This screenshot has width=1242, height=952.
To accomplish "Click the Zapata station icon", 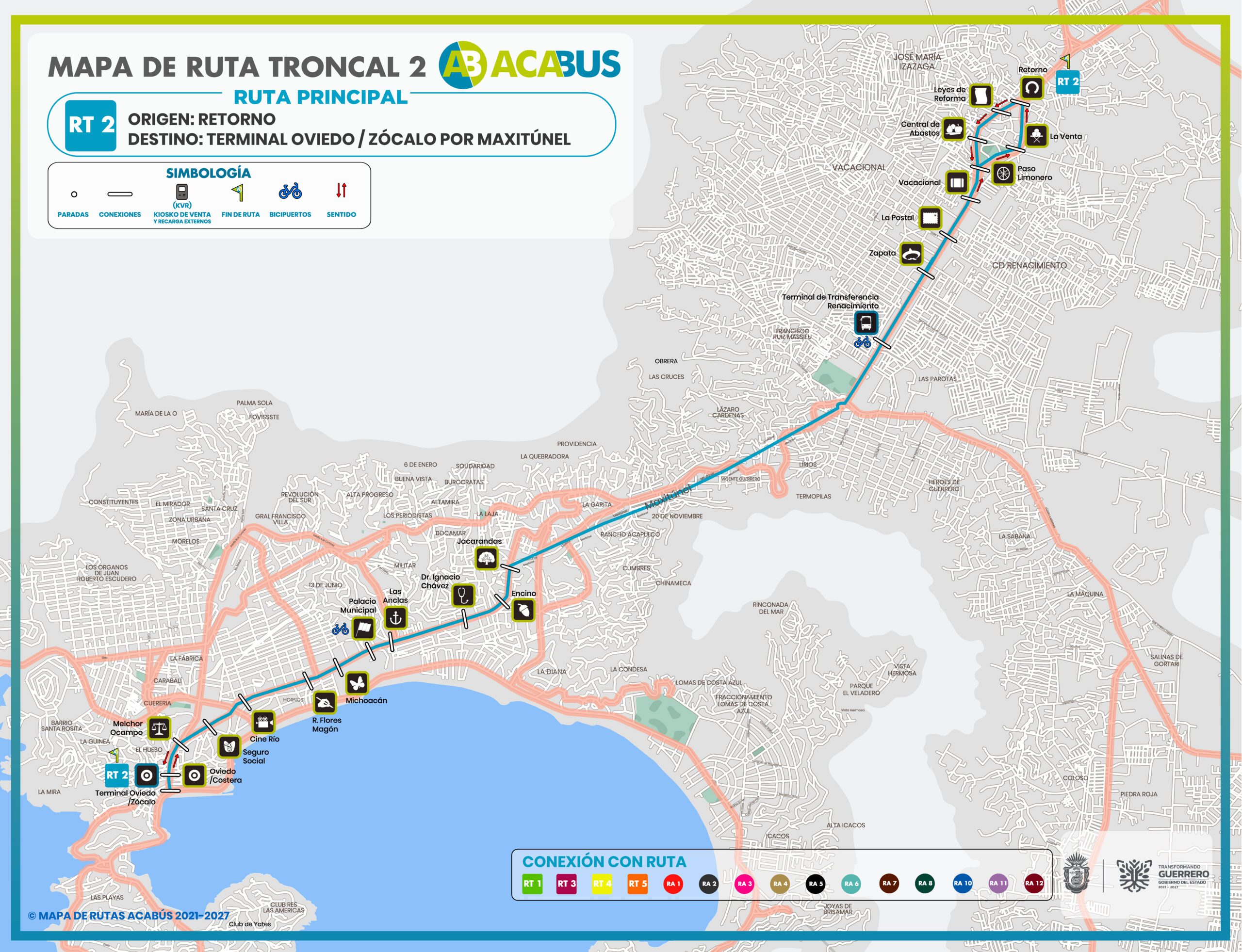I will (x=912, y=253).
